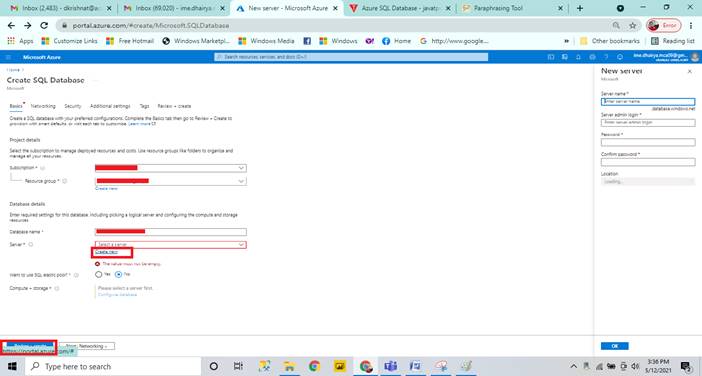Open Windows action center notifications

coord(686,366)
